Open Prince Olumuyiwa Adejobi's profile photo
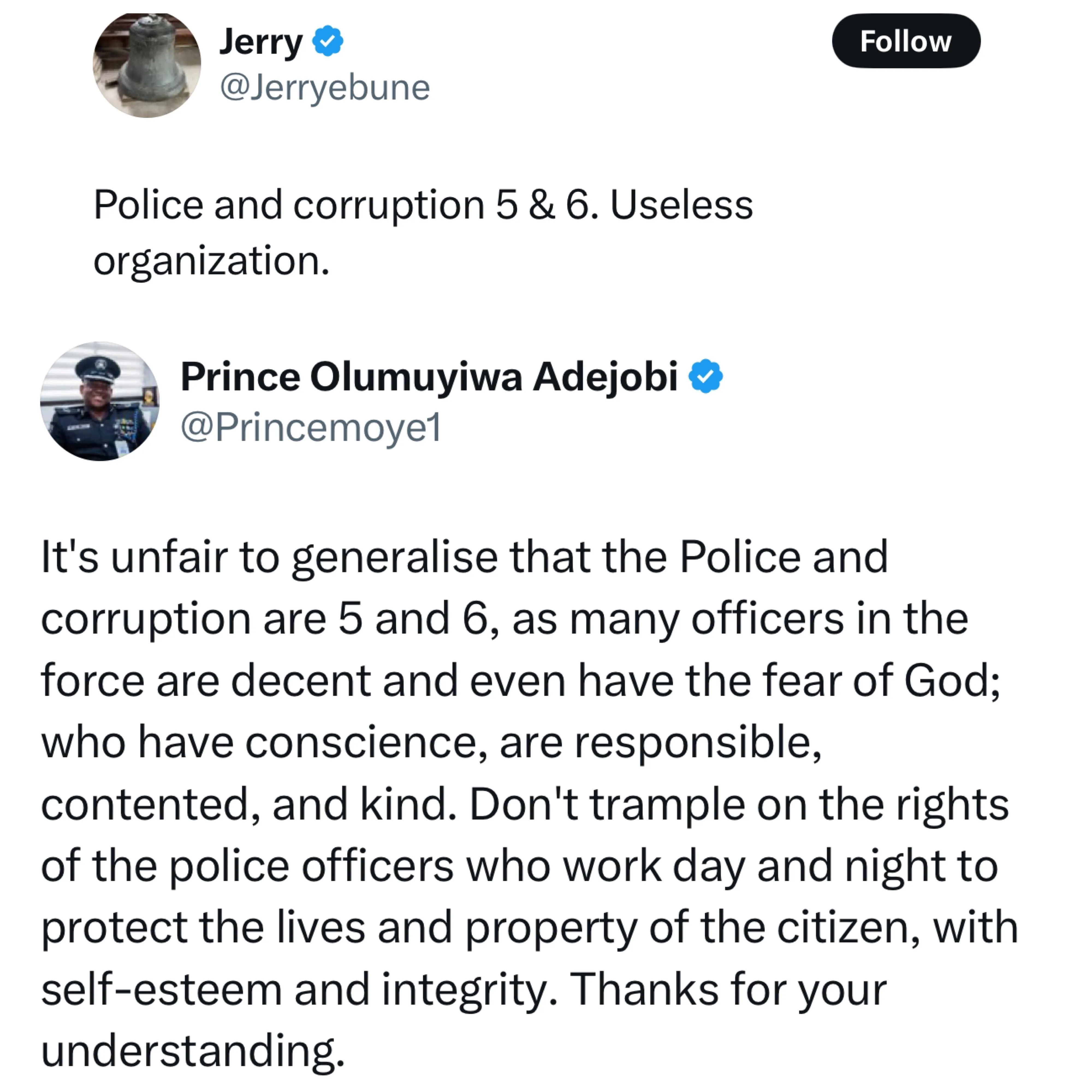 tap(99, 401)
